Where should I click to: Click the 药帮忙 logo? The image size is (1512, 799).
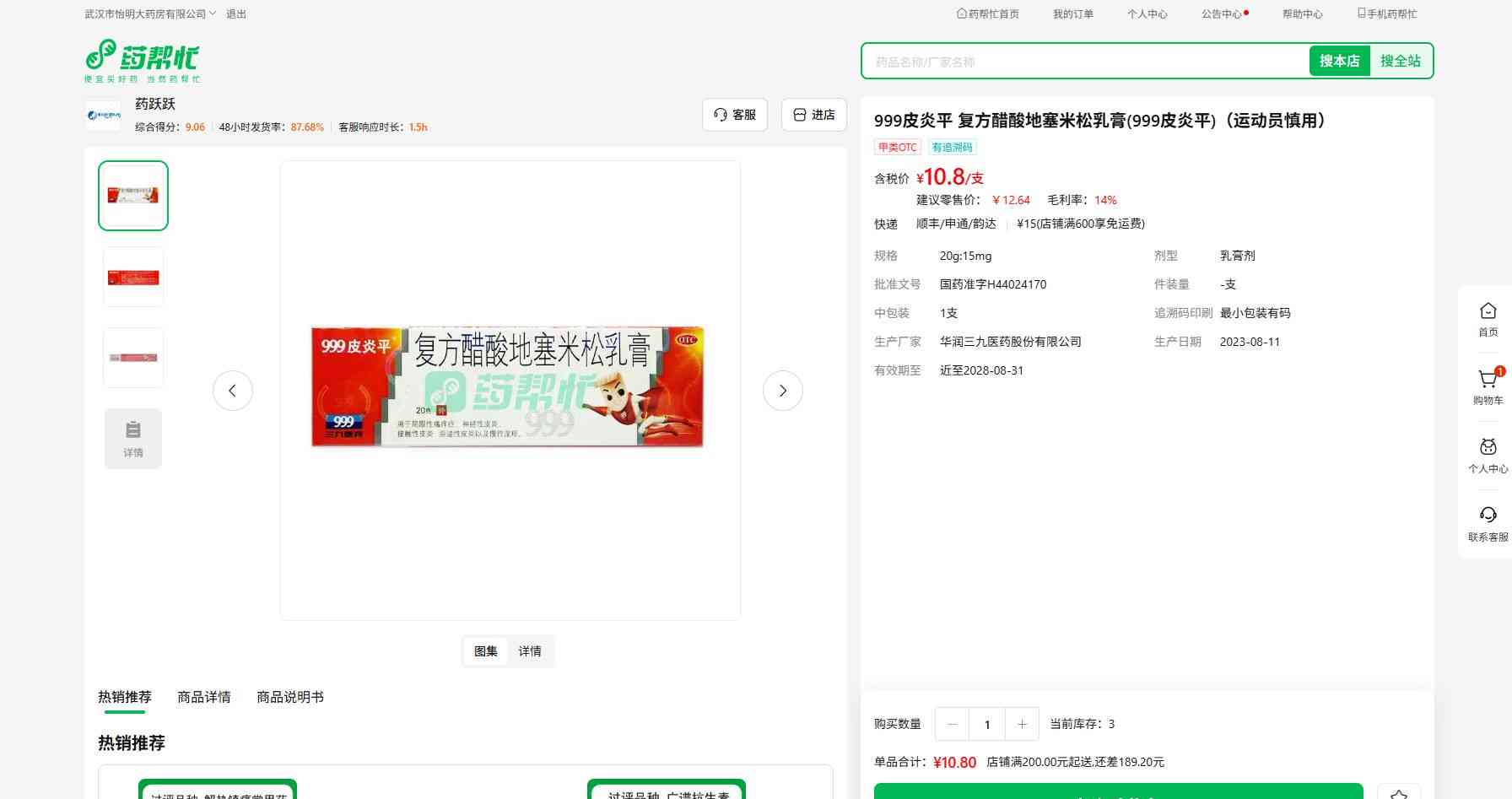click(143, 61)
